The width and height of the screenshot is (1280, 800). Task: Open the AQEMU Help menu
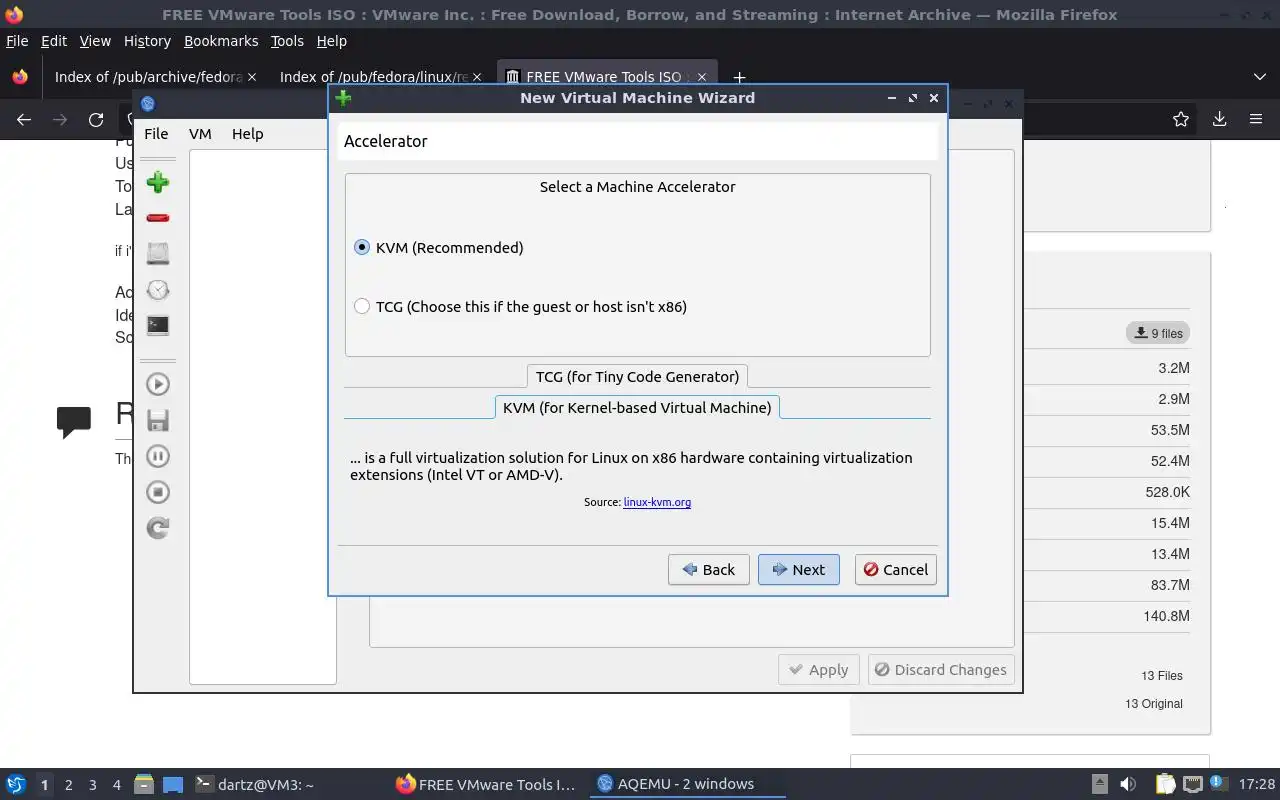tap(247, 133)
